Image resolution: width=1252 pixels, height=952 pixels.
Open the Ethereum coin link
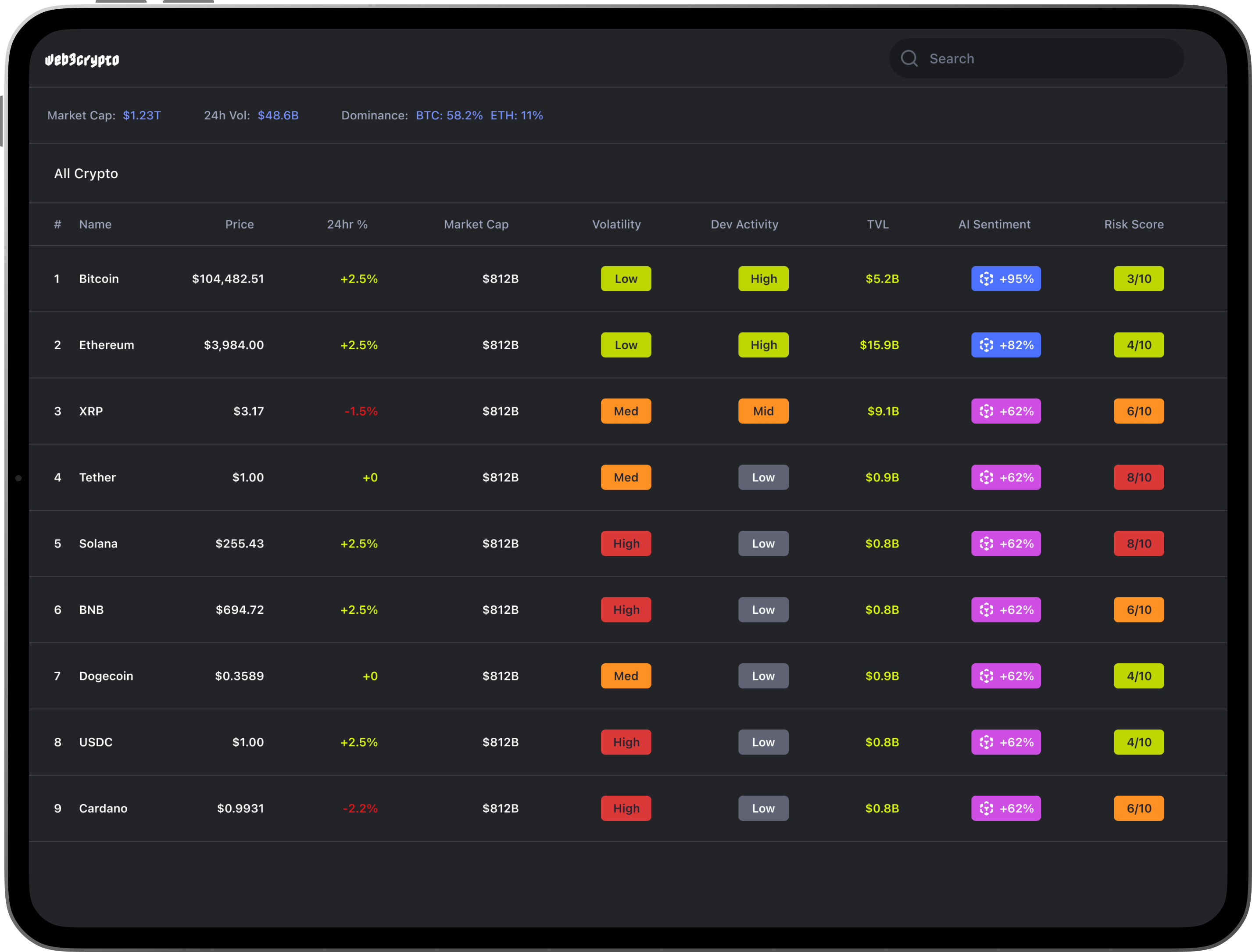pos(107,345)
